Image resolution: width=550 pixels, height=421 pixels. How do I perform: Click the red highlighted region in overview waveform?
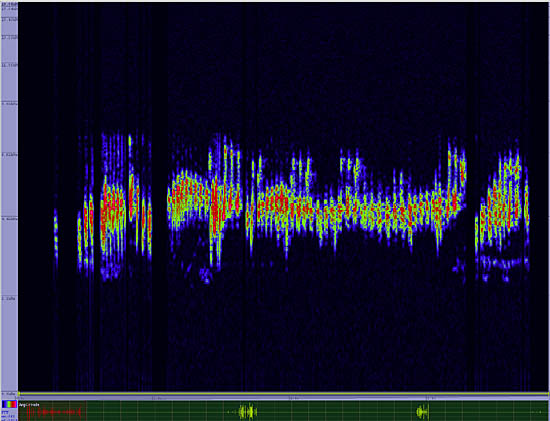coord(53,411)
